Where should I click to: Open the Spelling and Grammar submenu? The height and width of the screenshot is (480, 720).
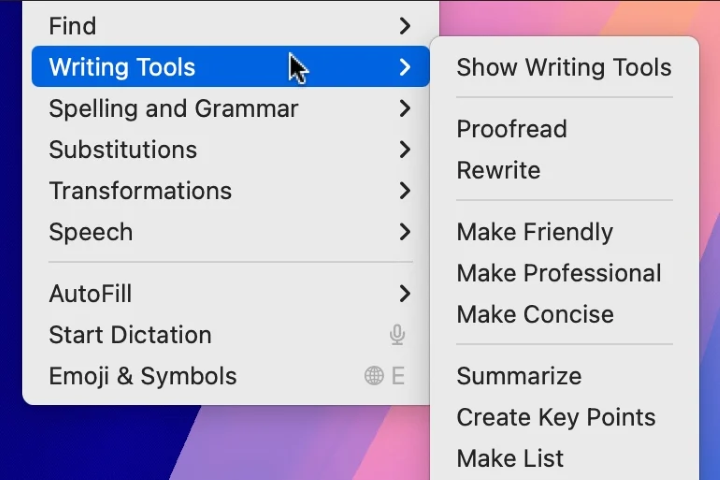tap(230, 108)
